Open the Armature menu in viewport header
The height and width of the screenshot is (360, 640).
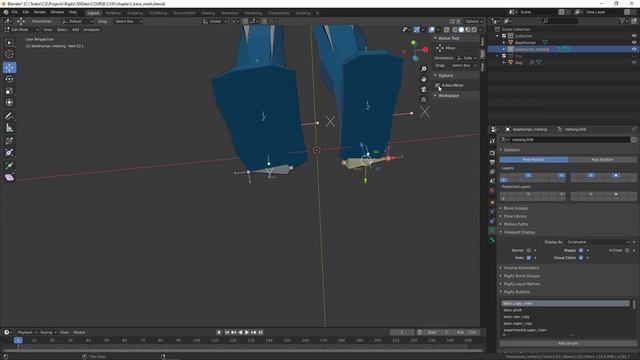[x=91, y=30]
